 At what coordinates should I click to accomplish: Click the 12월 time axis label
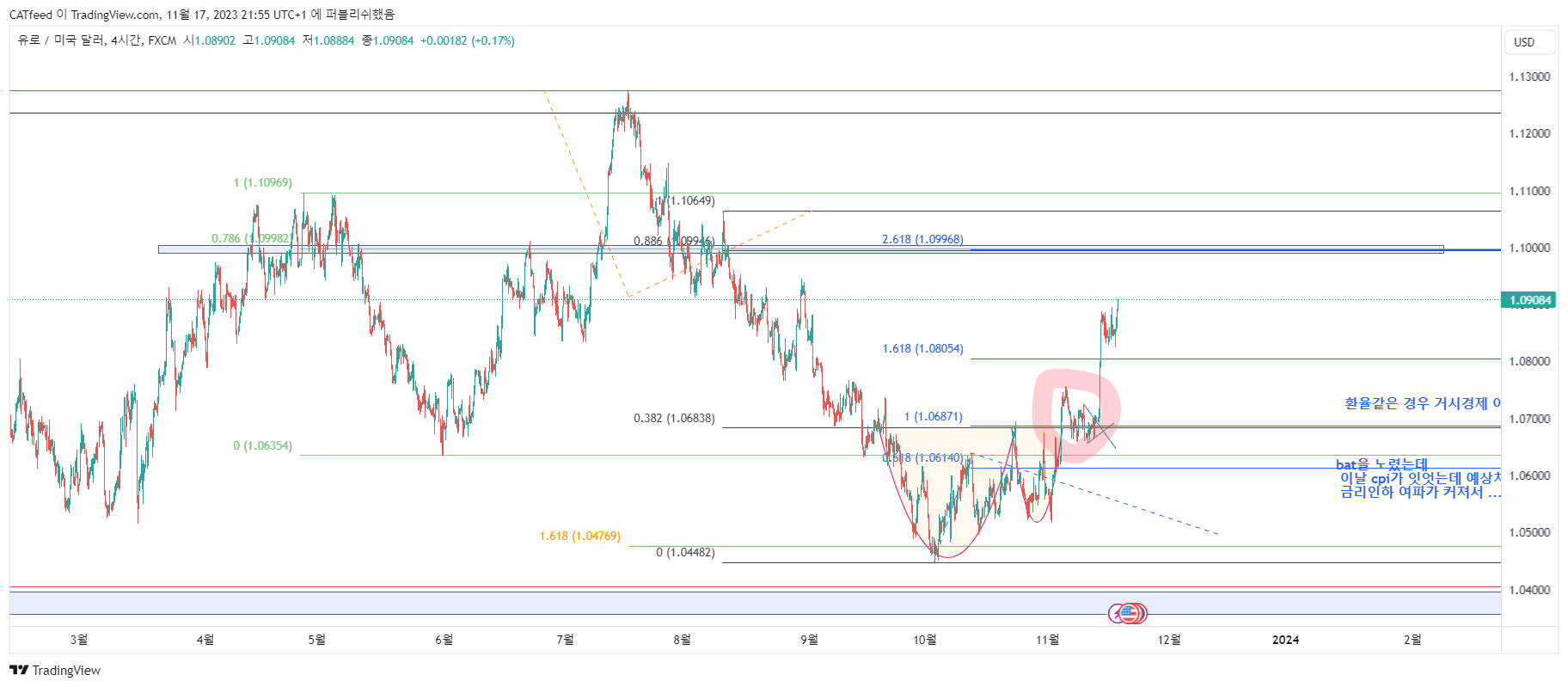point(1169,639)
